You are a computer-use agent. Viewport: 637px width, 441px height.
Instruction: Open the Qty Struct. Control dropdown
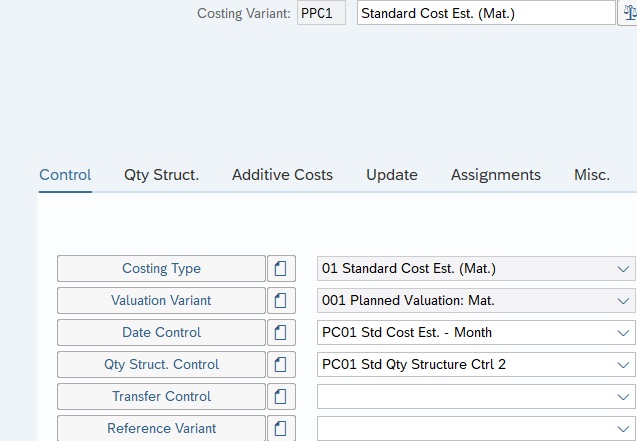(625, 365)
